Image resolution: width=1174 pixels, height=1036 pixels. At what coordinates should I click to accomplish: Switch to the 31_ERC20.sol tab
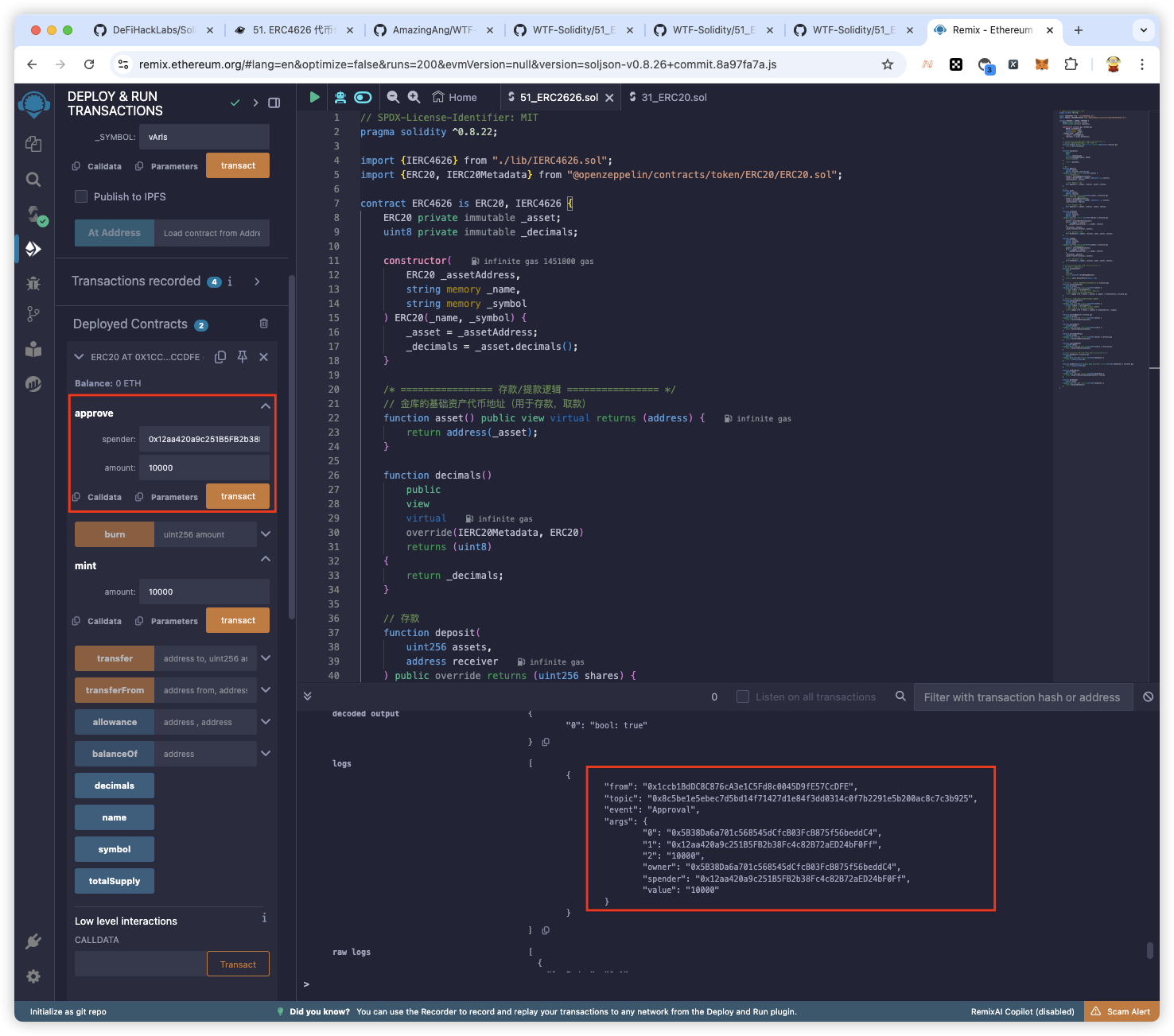[x=667, y=97]
